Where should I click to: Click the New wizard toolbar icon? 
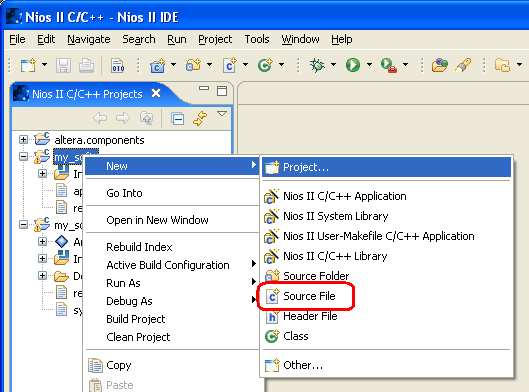point(28,65)
